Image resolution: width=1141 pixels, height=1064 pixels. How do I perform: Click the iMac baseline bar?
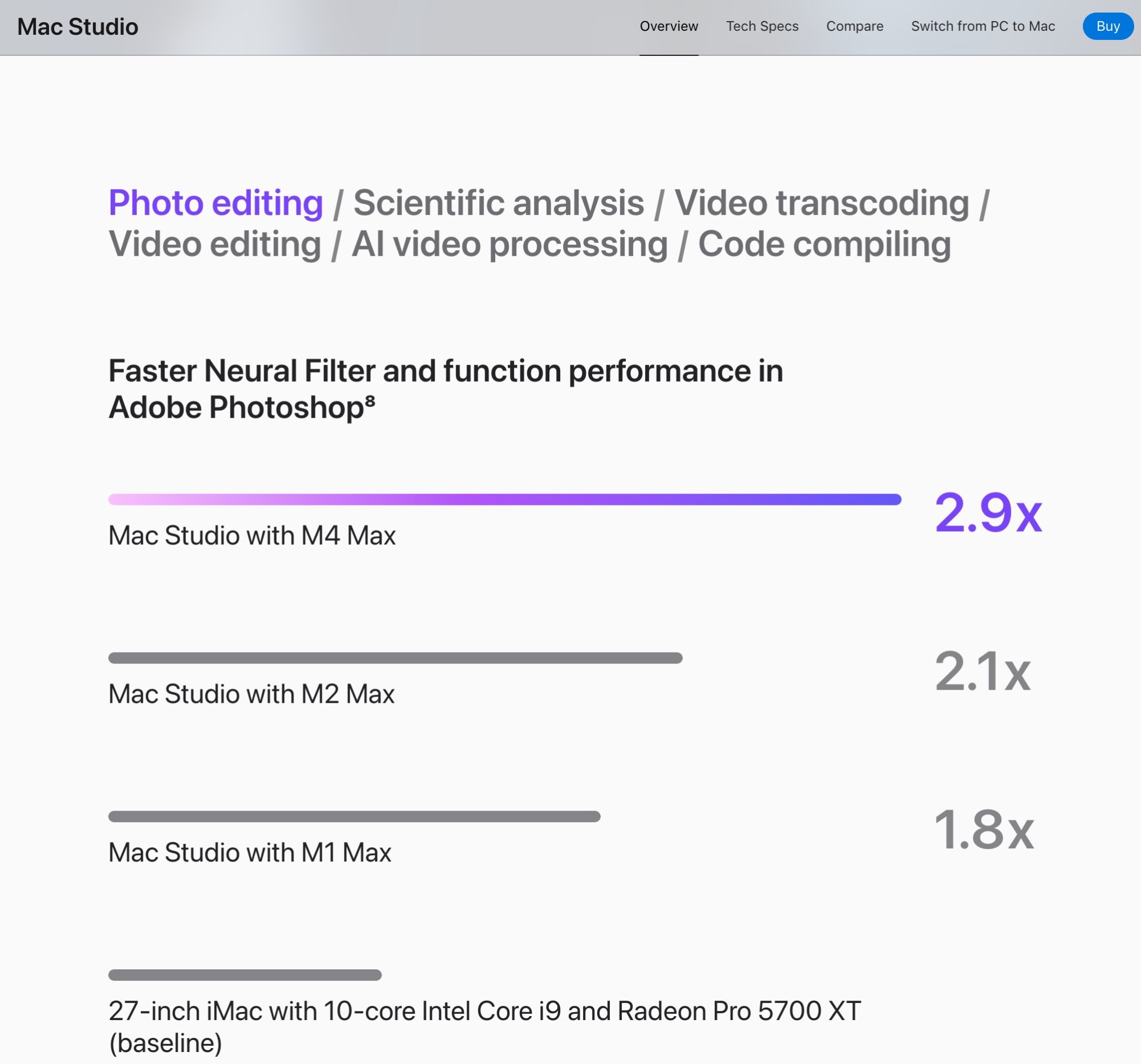click(245, 974)
